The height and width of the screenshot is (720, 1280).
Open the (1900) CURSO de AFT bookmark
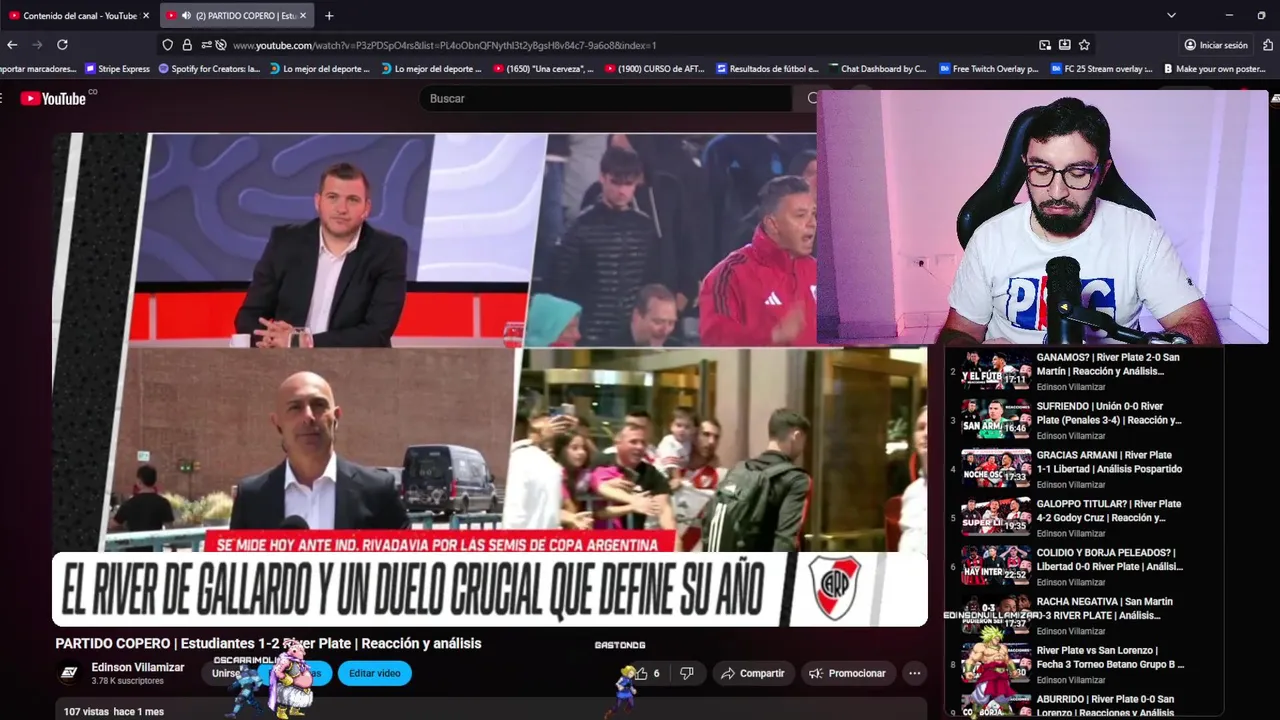pos(655,69)
